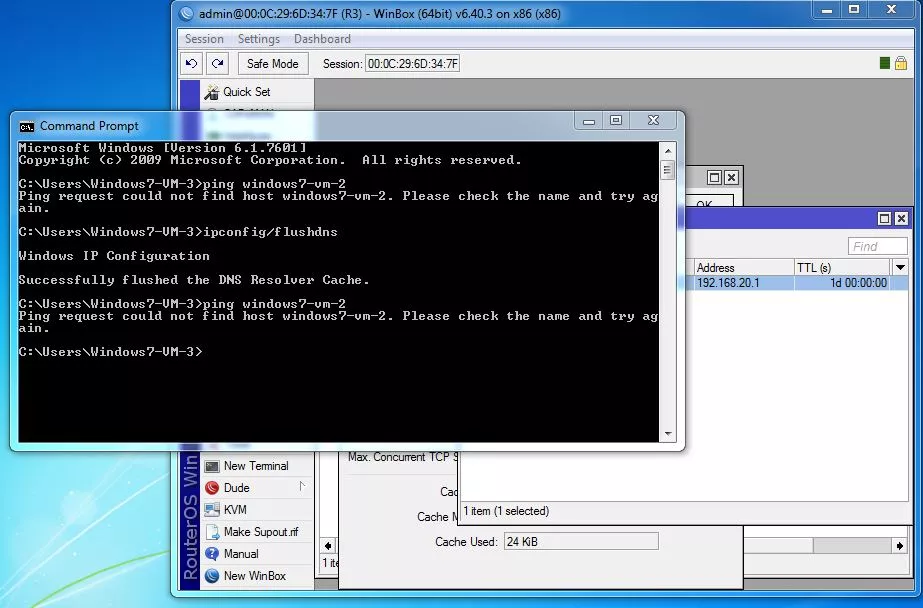This screenshot has width=923, height=608.
Task: Open the column chooser dropdown arrow
Action: pyautogui.click(x=900, y=267)
